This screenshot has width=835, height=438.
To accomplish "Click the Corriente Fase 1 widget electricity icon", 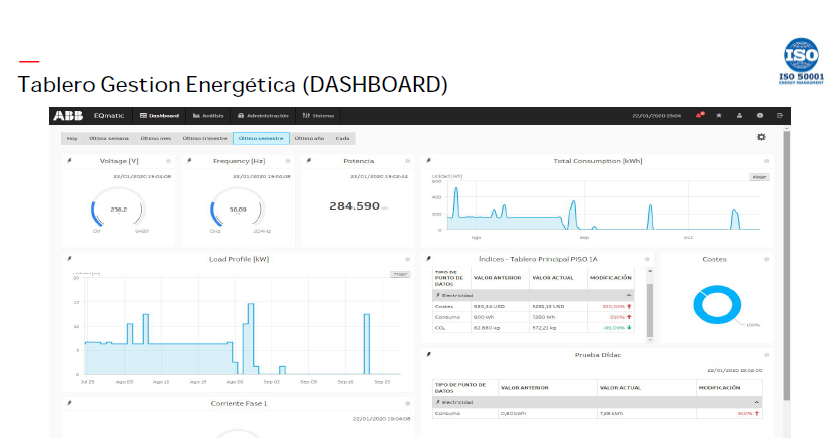I will coord(69,403).
